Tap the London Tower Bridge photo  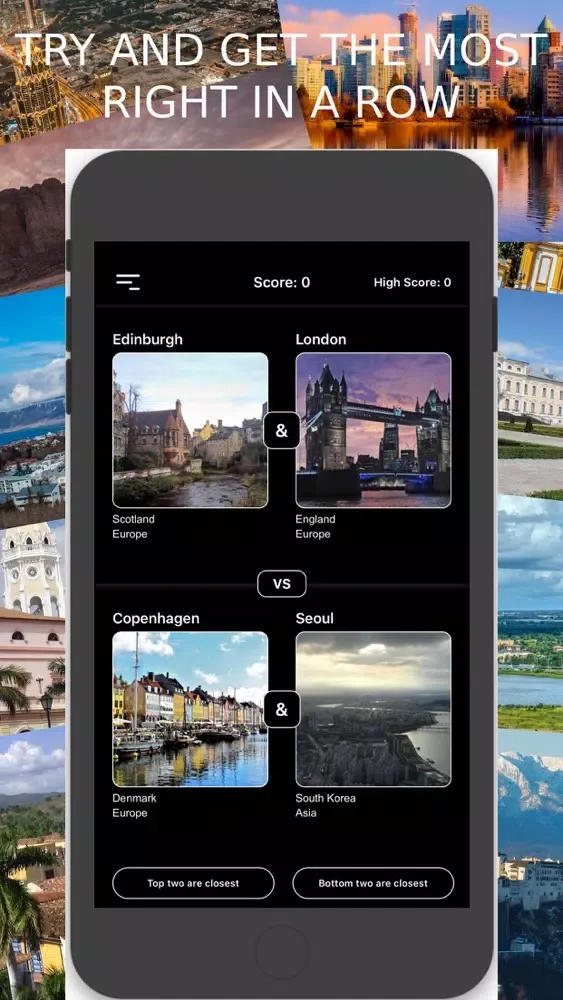point(373,430)
